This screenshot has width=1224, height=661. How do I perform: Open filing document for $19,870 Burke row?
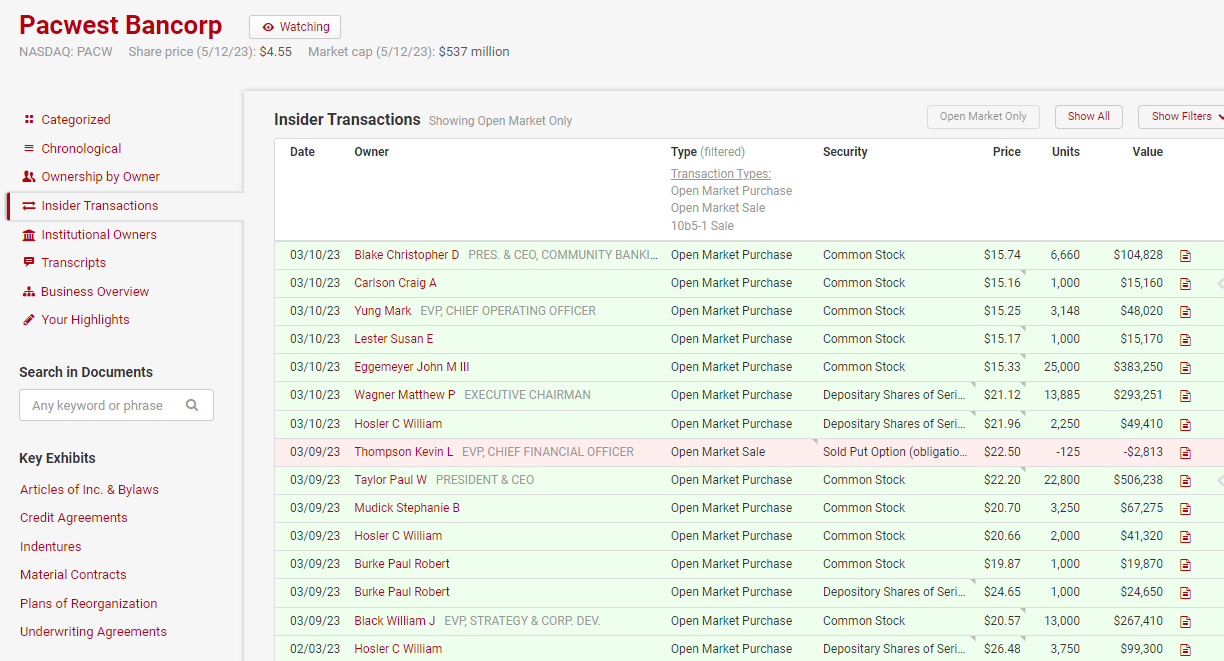pos(1185,564)
